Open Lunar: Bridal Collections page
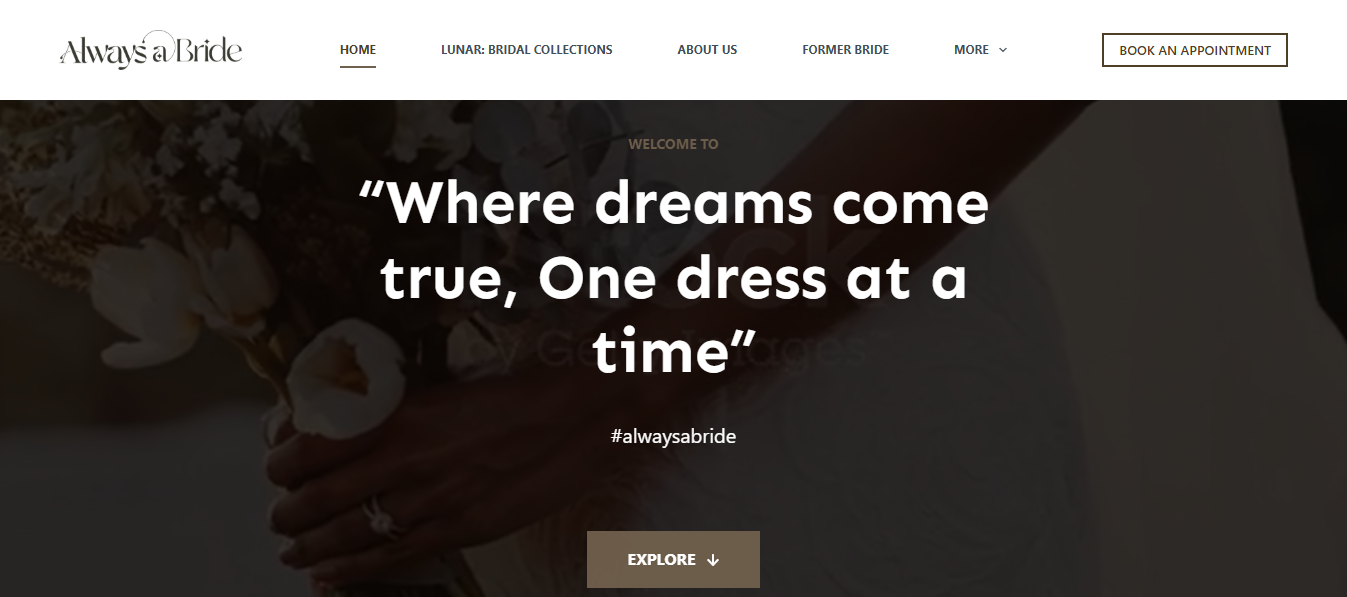The width and height of the screenshot is (1347, 597). (527, 50)
